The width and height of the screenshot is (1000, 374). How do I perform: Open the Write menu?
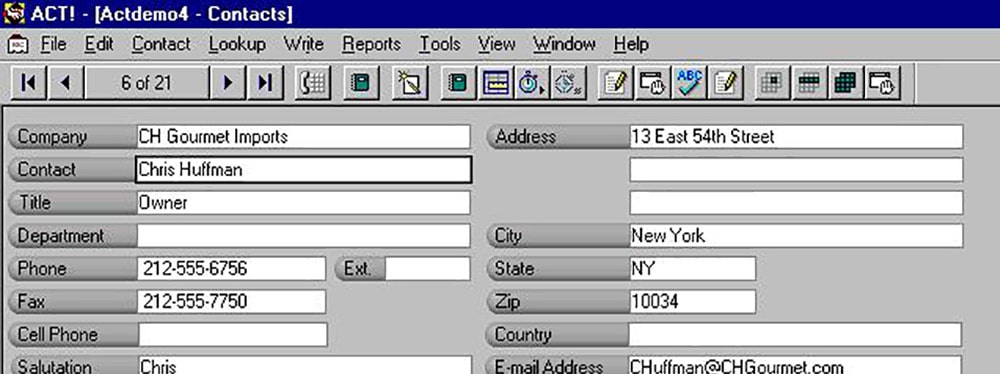pos(304,44)
